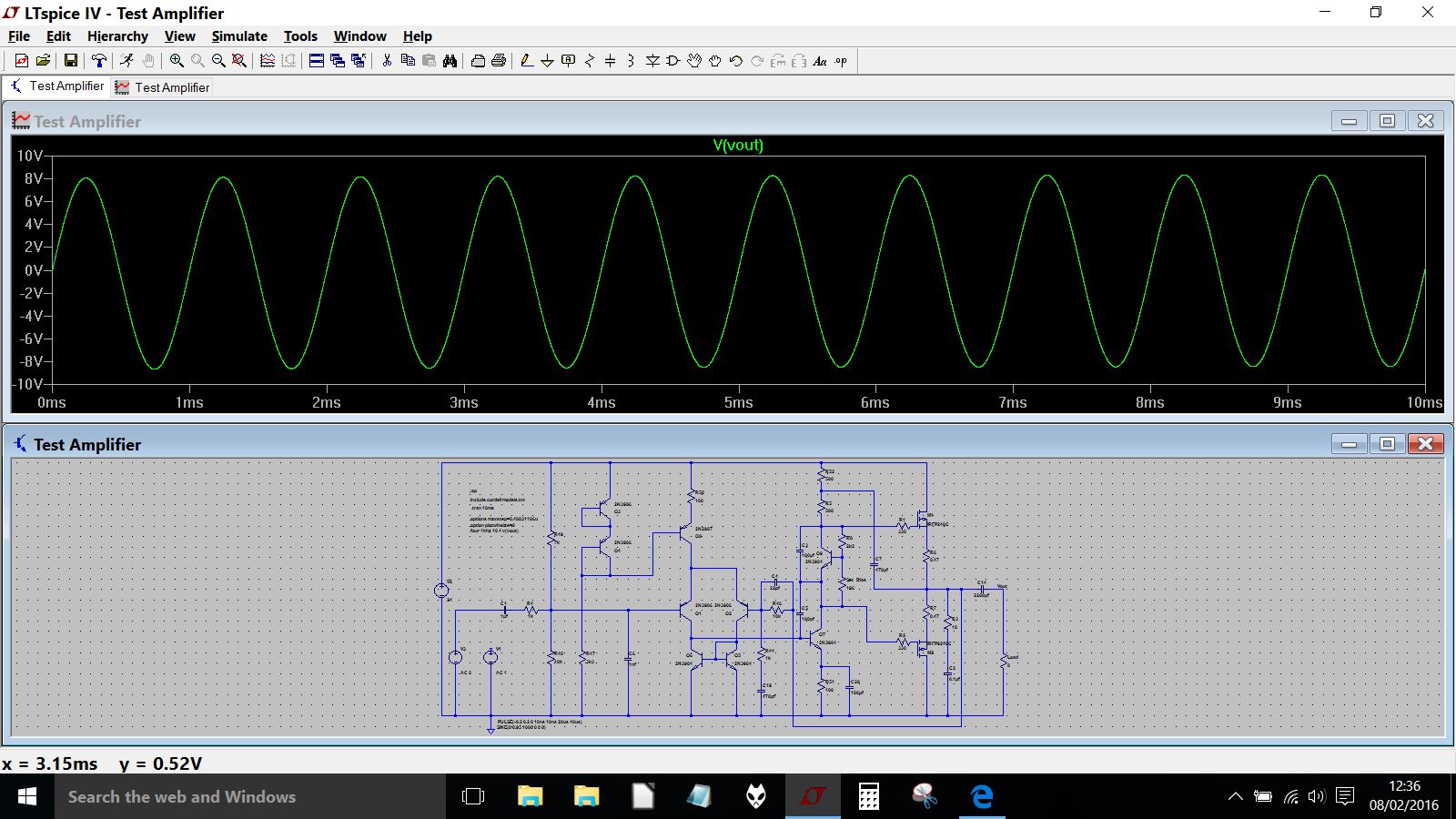
Task: Open the Calculator from the taskbar
Action: [x=869, y=797]
